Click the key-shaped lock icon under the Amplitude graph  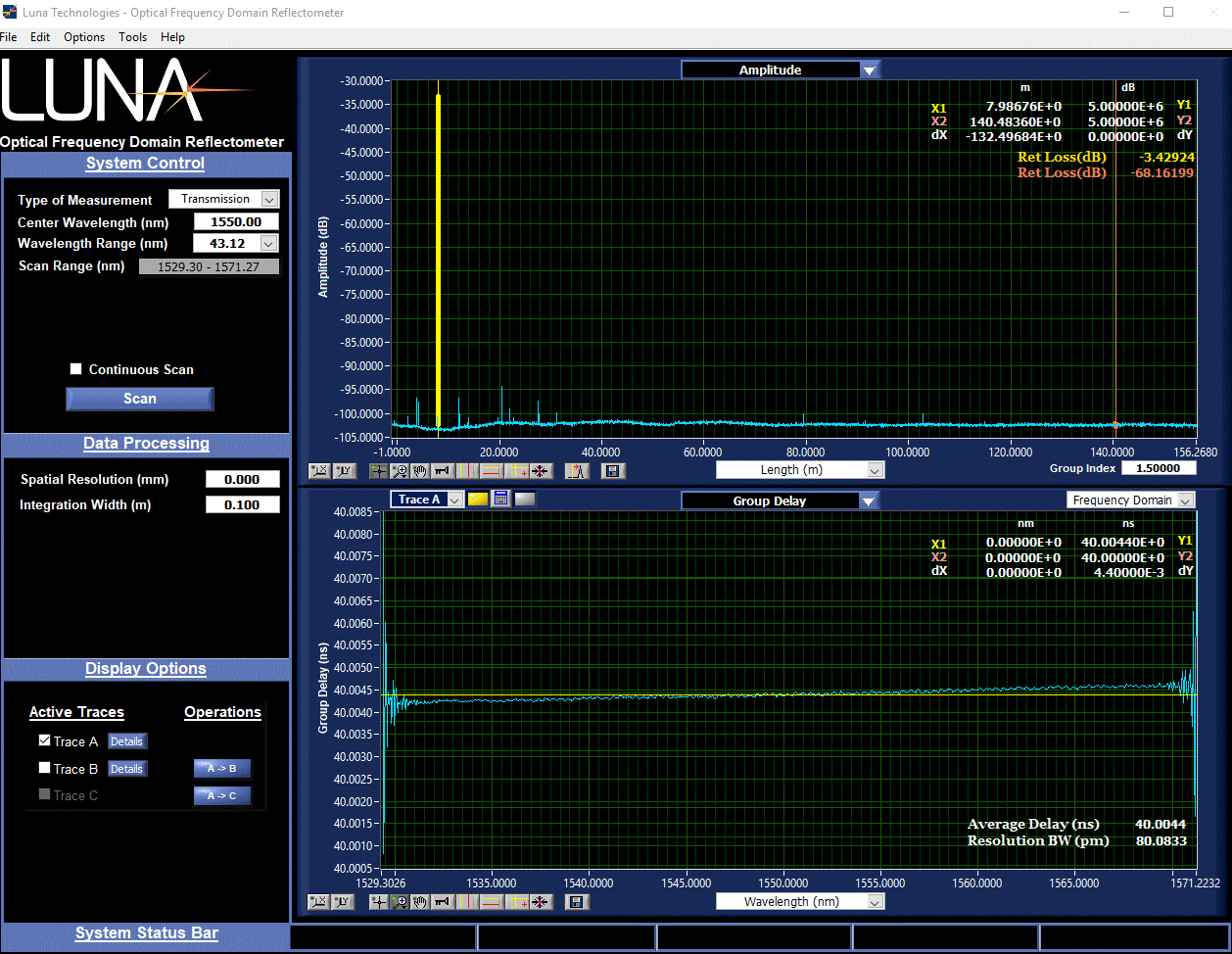click(443, 471)
